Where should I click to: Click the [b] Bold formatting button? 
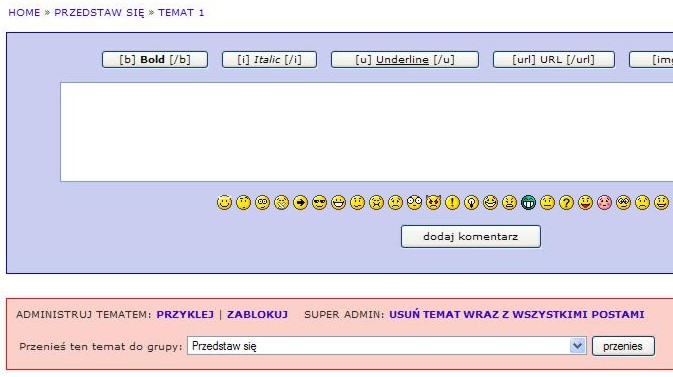pos(155,60)
